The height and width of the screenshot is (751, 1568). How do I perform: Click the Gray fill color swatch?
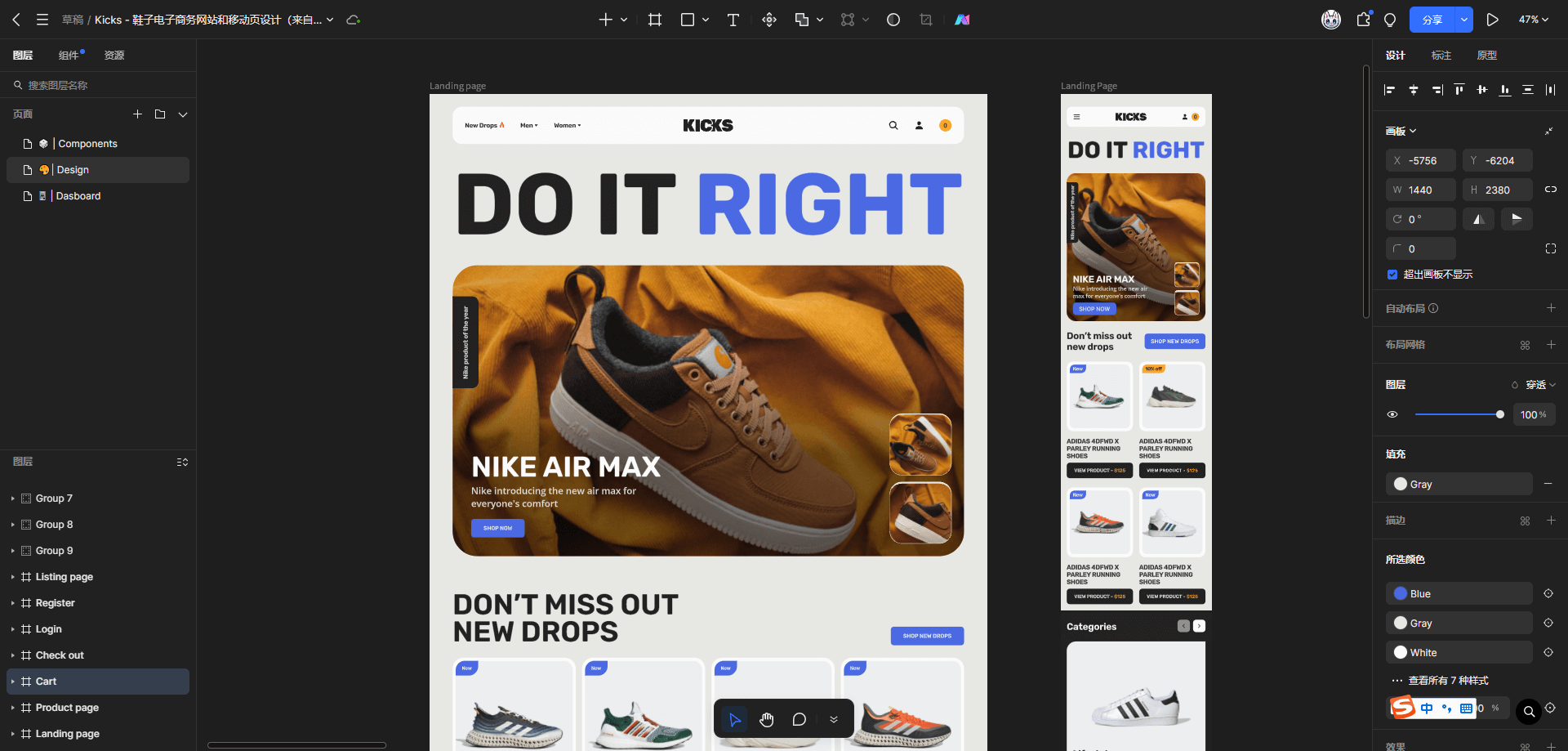[x=1401, y=484]
